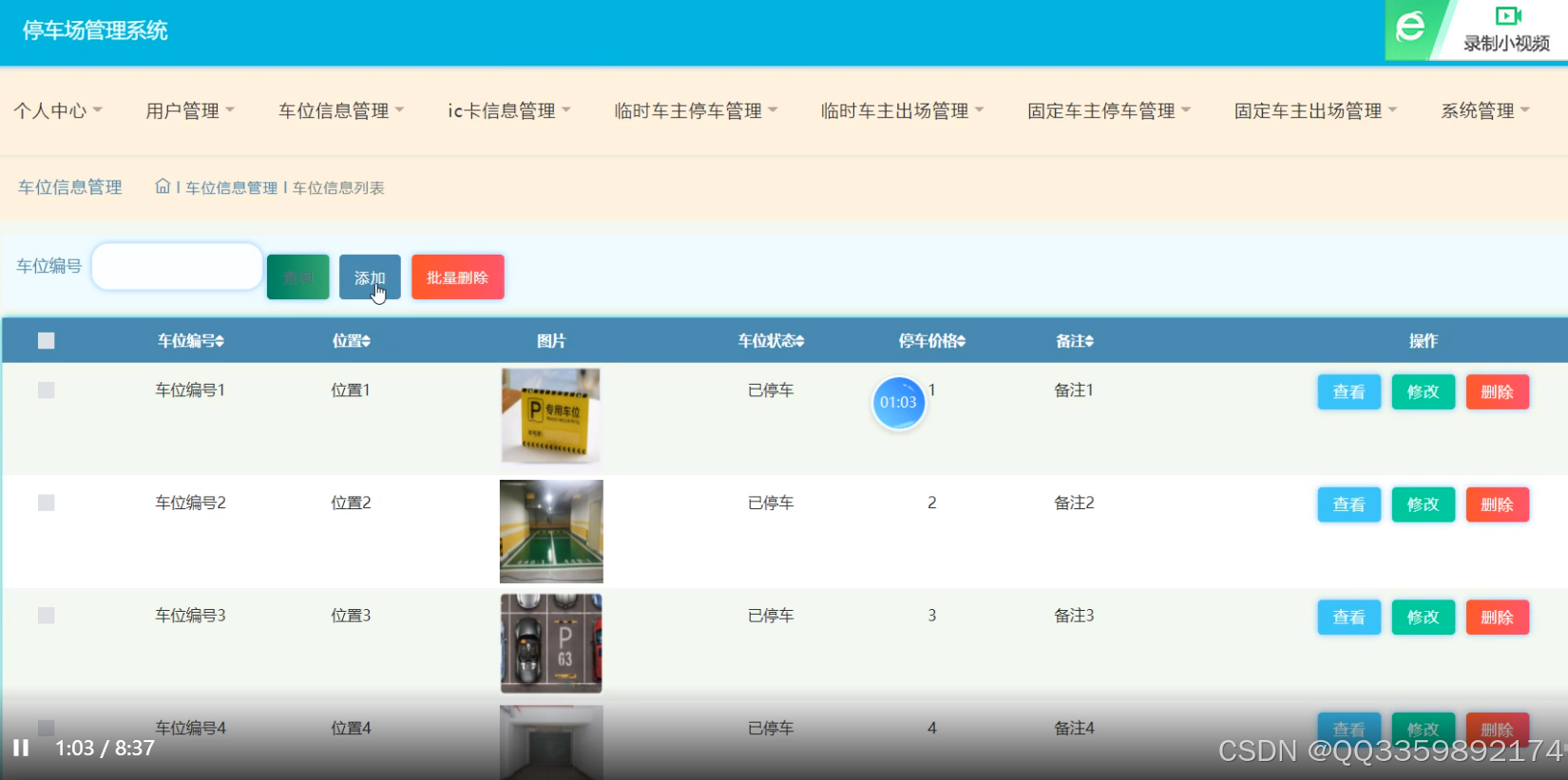
Task: Click 查看 for 车位编号2 row
Action: click(x=1348, y=504)
